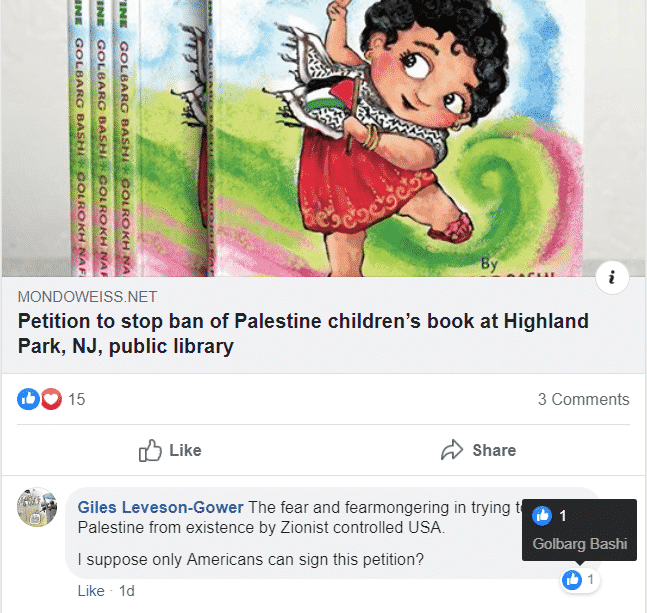Open the 3 Comments link
Image resolution: width=647 pixels, height=613 pixels.
(x=583, y=399)
